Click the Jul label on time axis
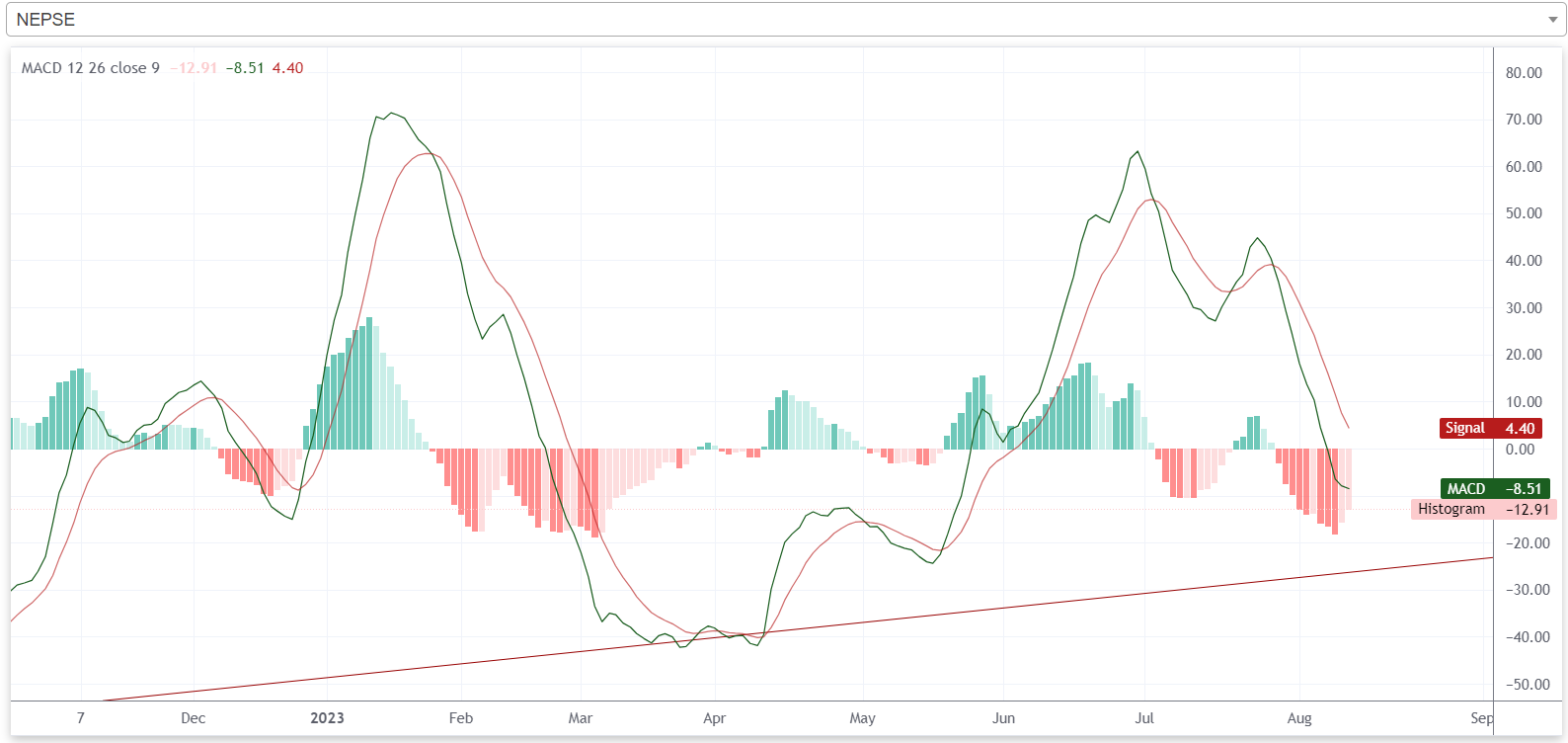Screen dimensions: 1568x743 (x=1144, y=718)
